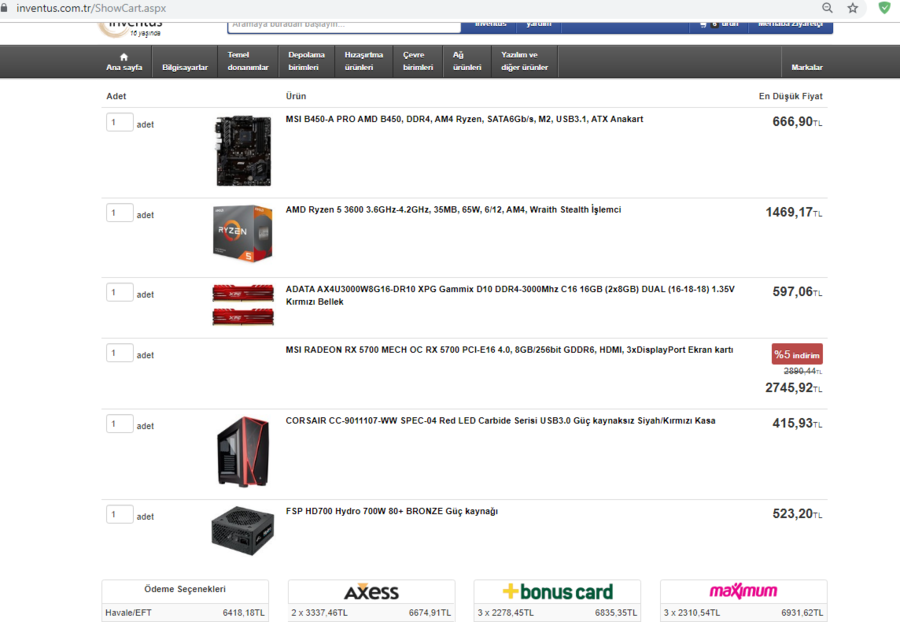Click bonus card 3 x 2278,45TL installment row
Viewport: 900px width, 622px height.
tap(557, 613)
